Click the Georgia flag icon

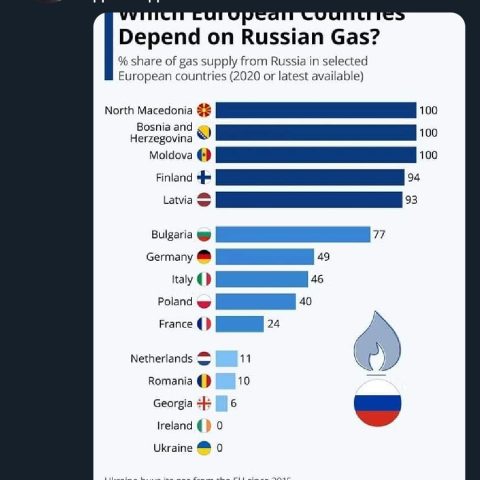(204, 403)
